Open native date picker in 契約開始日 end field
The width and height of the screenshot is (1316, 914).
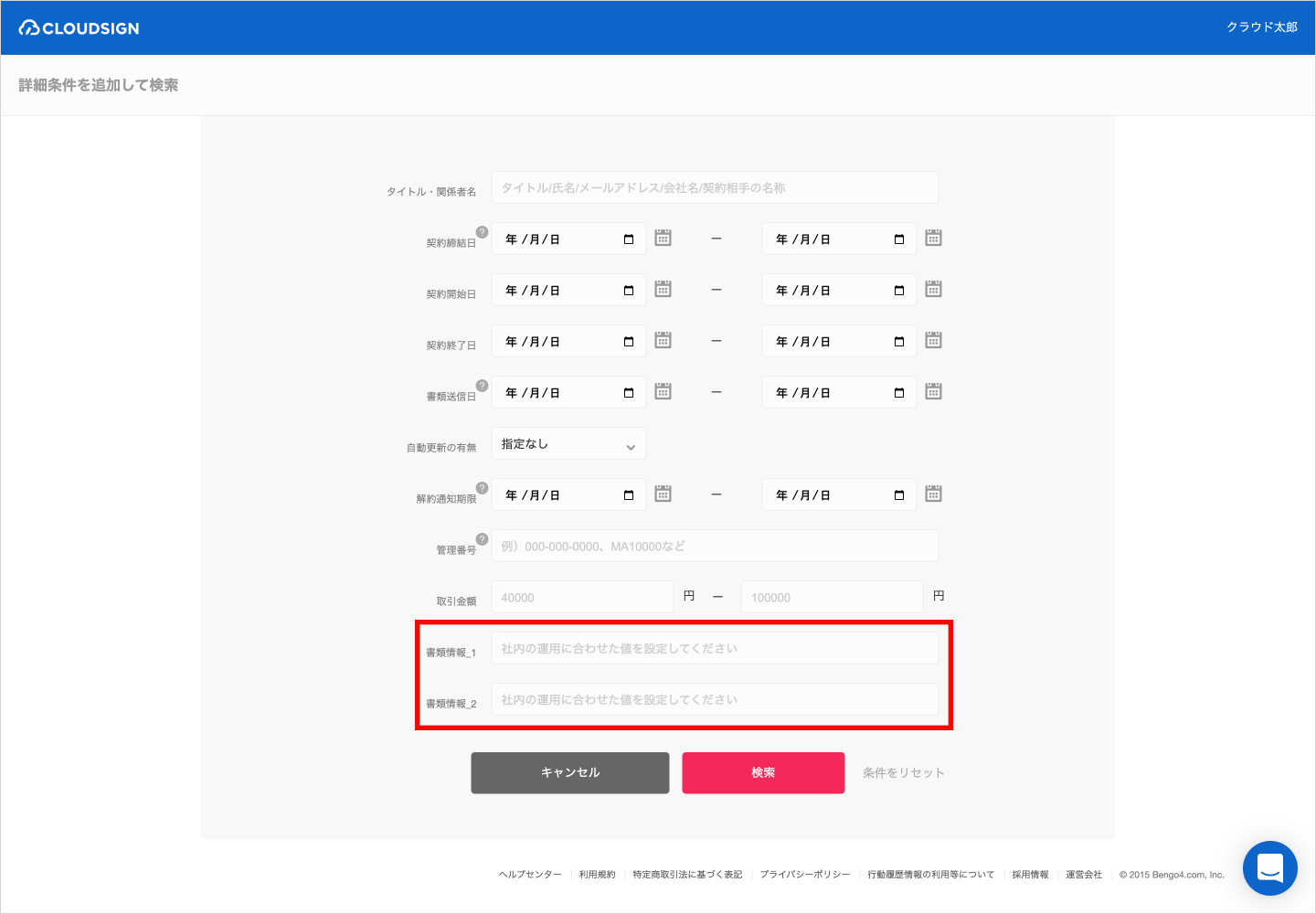[899, 291]
